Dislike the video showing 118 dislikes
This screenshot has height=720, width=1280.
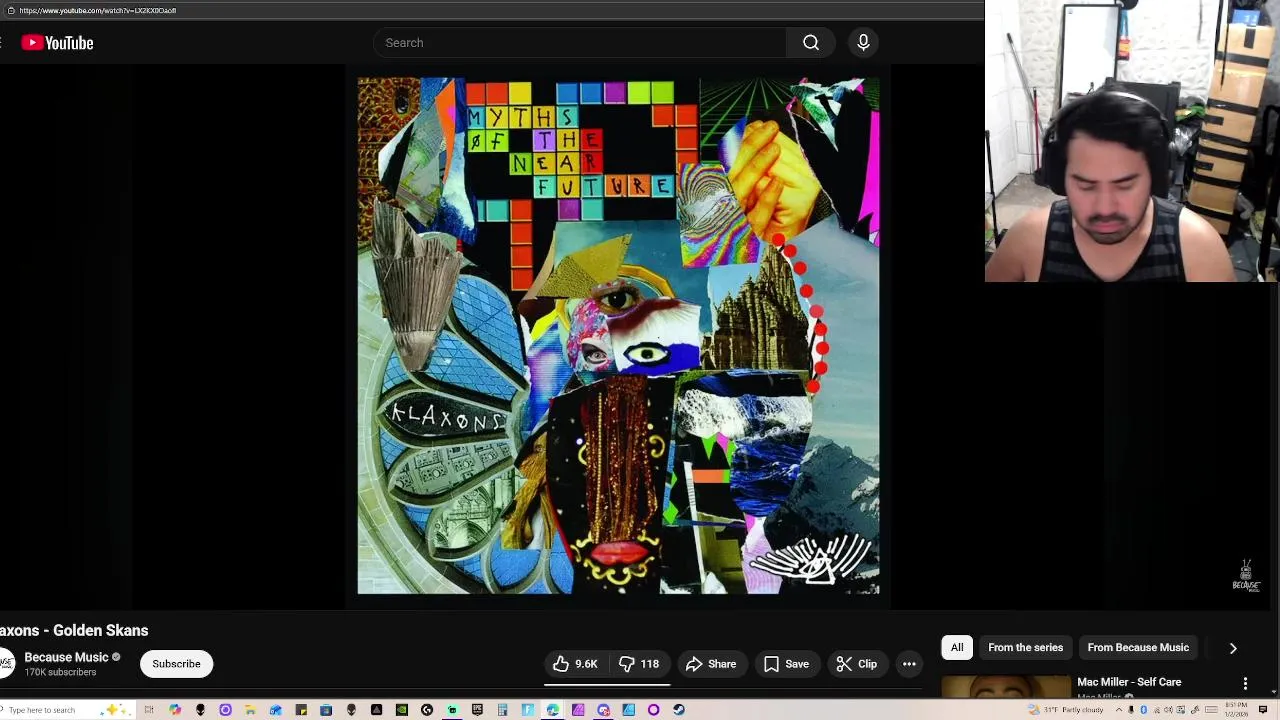pos(639,664)
